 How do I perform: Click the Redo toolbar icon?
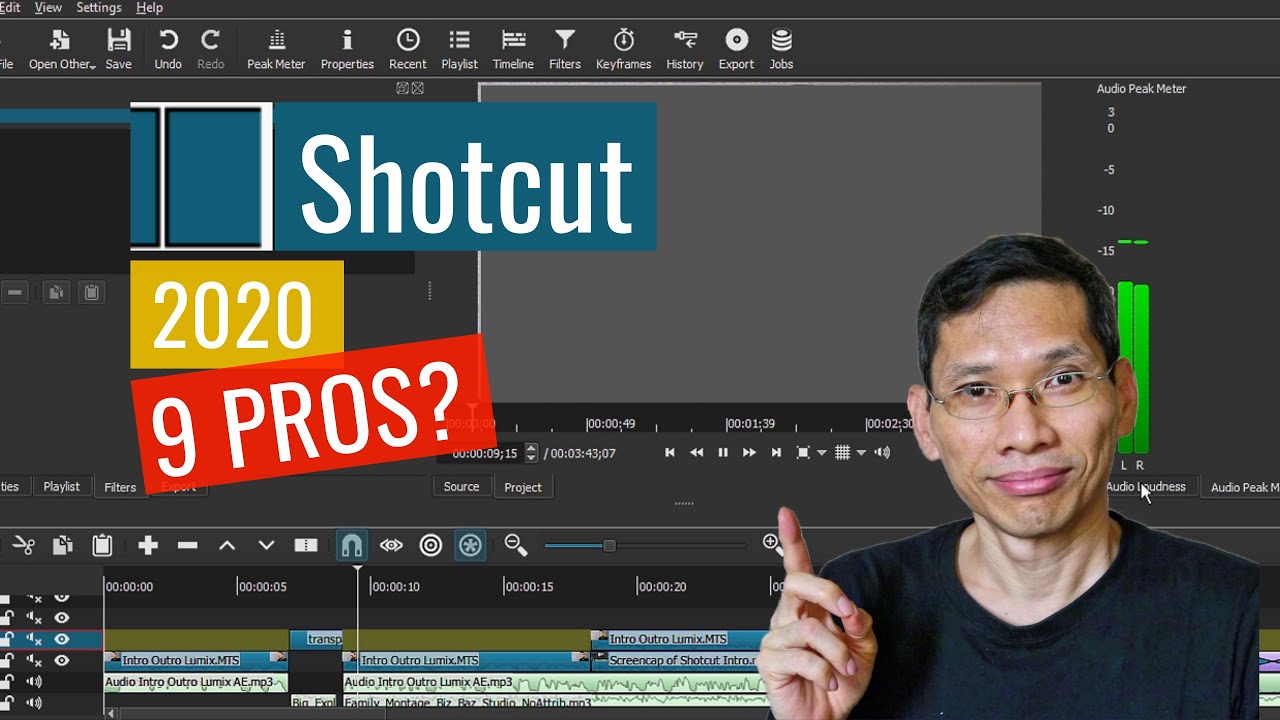(x=210, y=49)
